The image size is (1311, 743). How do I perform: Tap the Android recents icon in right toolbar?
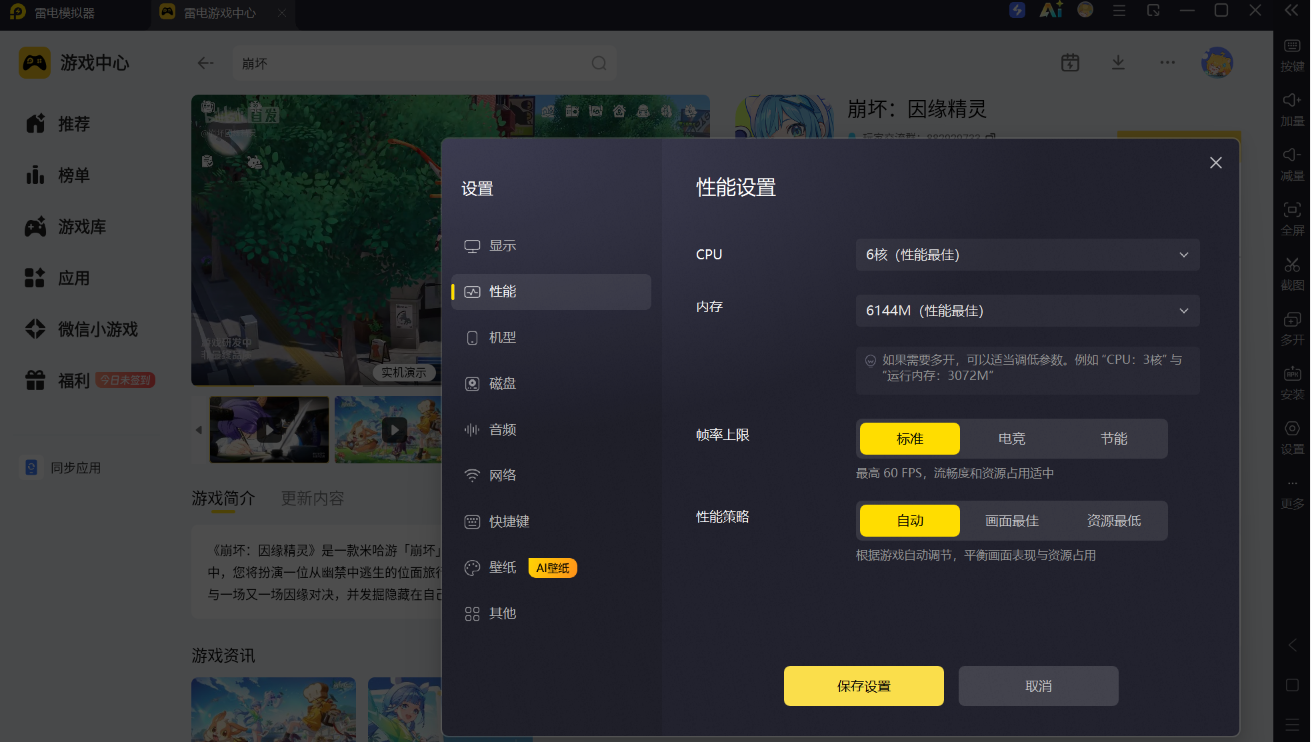(1292, 723)
